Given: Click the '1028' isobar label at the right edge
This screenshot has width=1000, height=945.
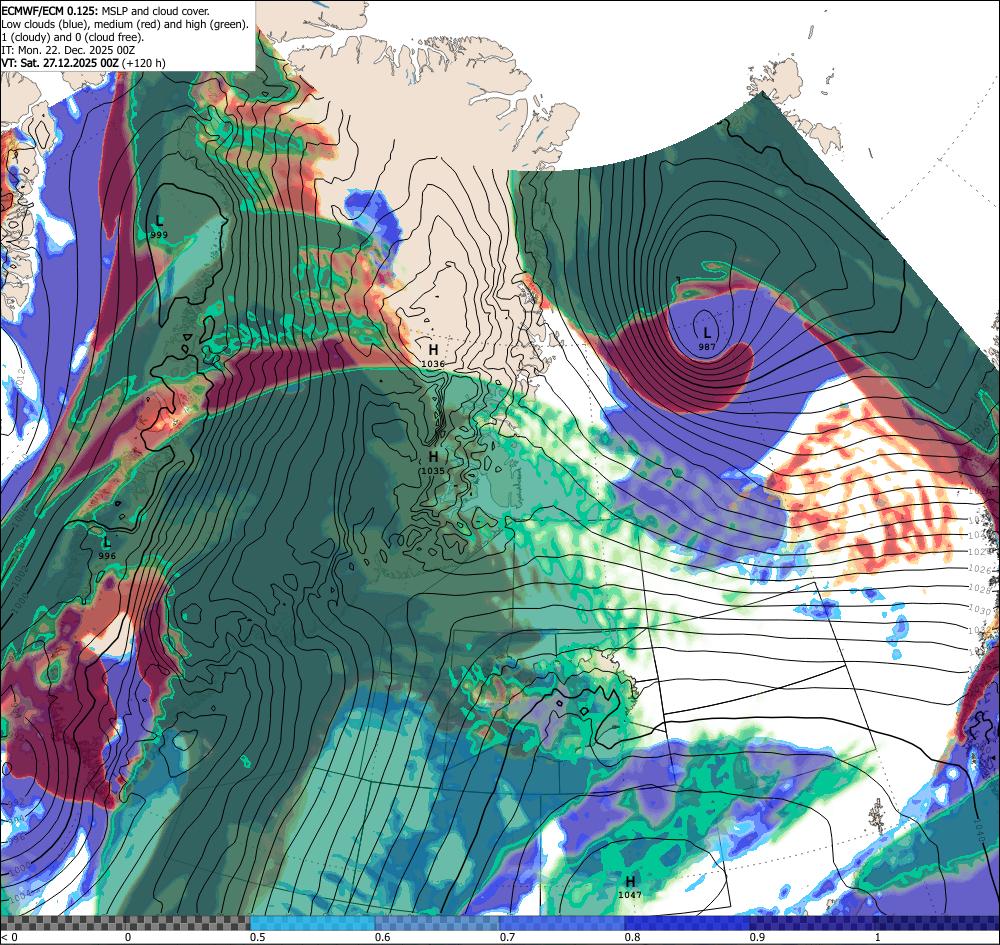Looking at the screenshot, I should pyautogui.click(x=979, y=590).
